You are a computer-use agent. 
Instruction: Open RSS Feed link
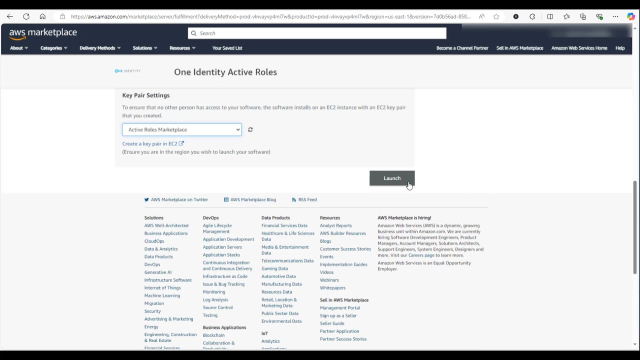(x=307, y=200)
